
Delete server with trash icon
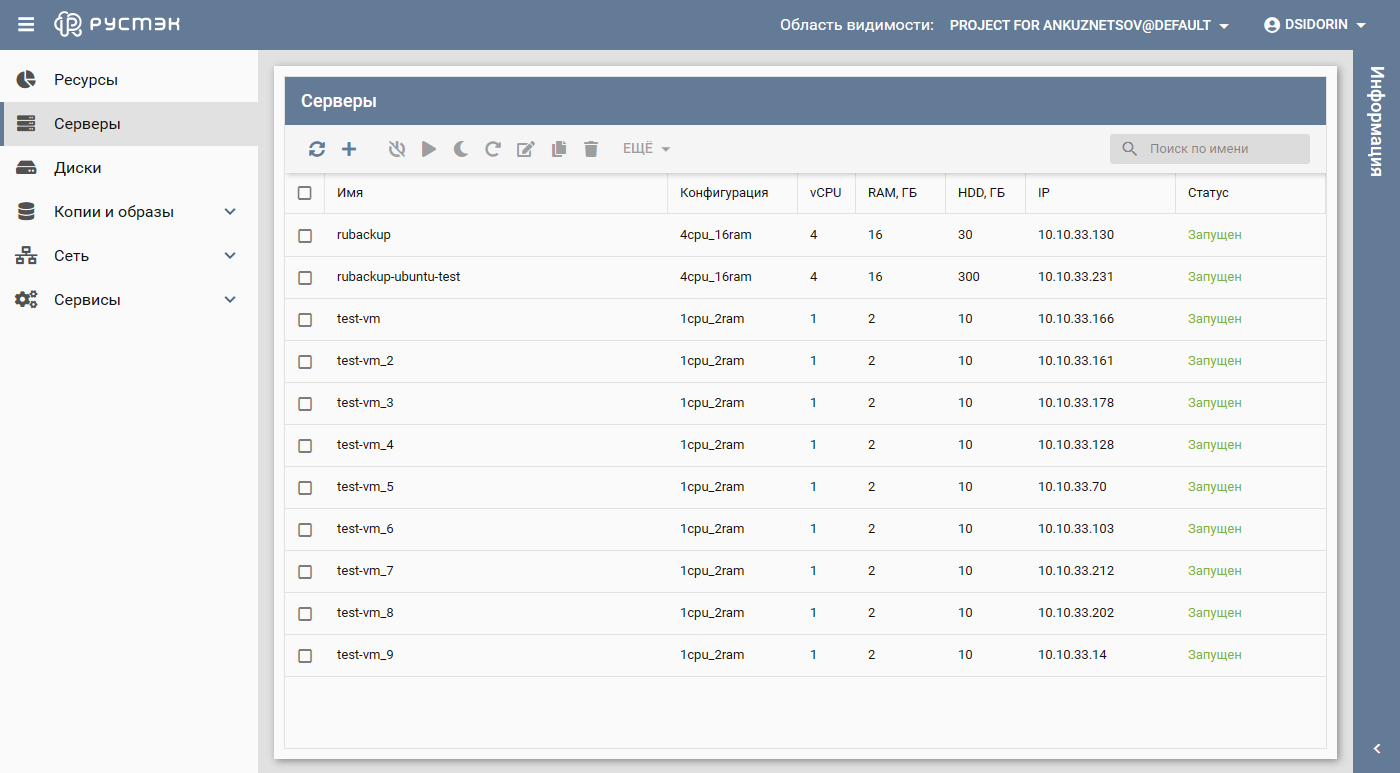click(591, 149)
